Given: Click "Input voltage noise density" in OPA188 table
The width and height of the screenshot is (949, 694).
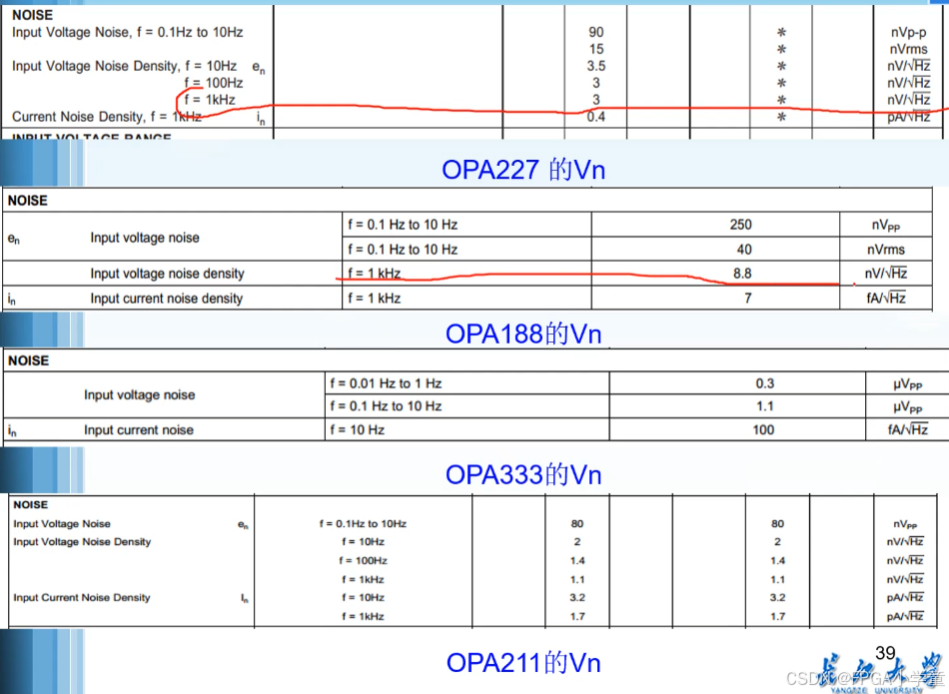Looking at the screenshot, I should coord(168,273).
